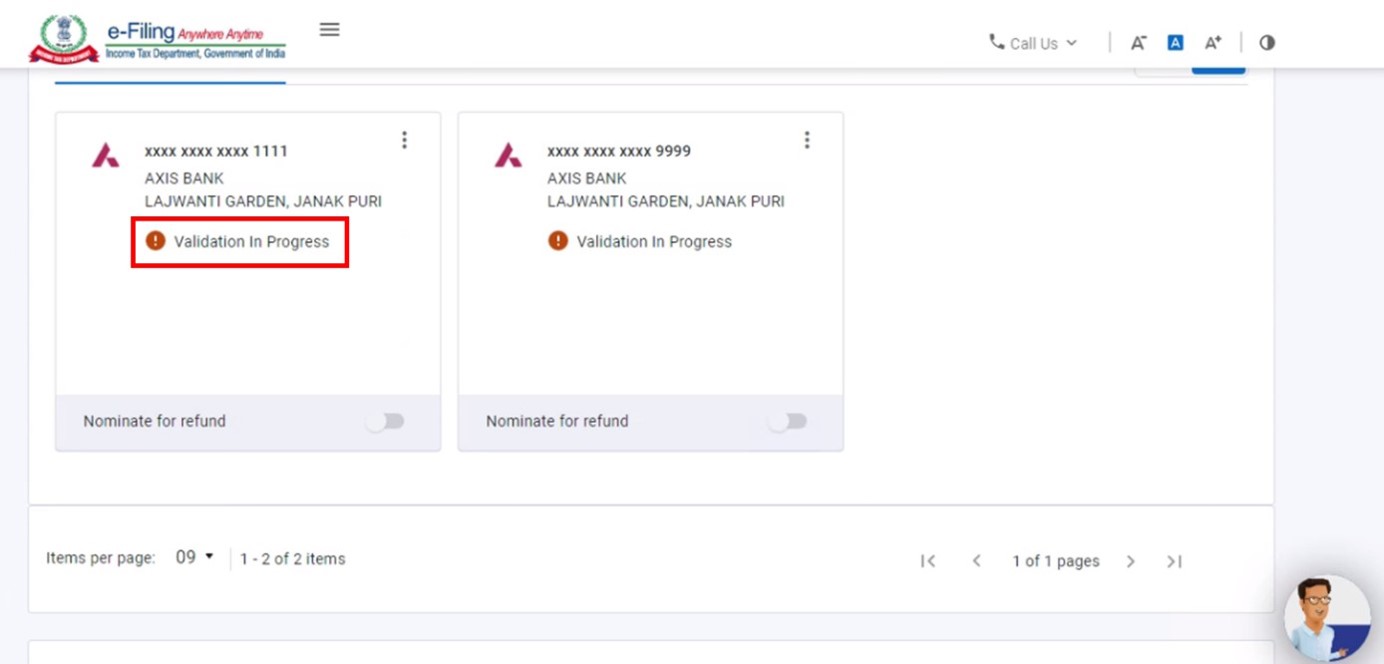The width and height of the screenshot is (1384, 664).
Task: Increase the page font size
Action: tap(1213, 43)
